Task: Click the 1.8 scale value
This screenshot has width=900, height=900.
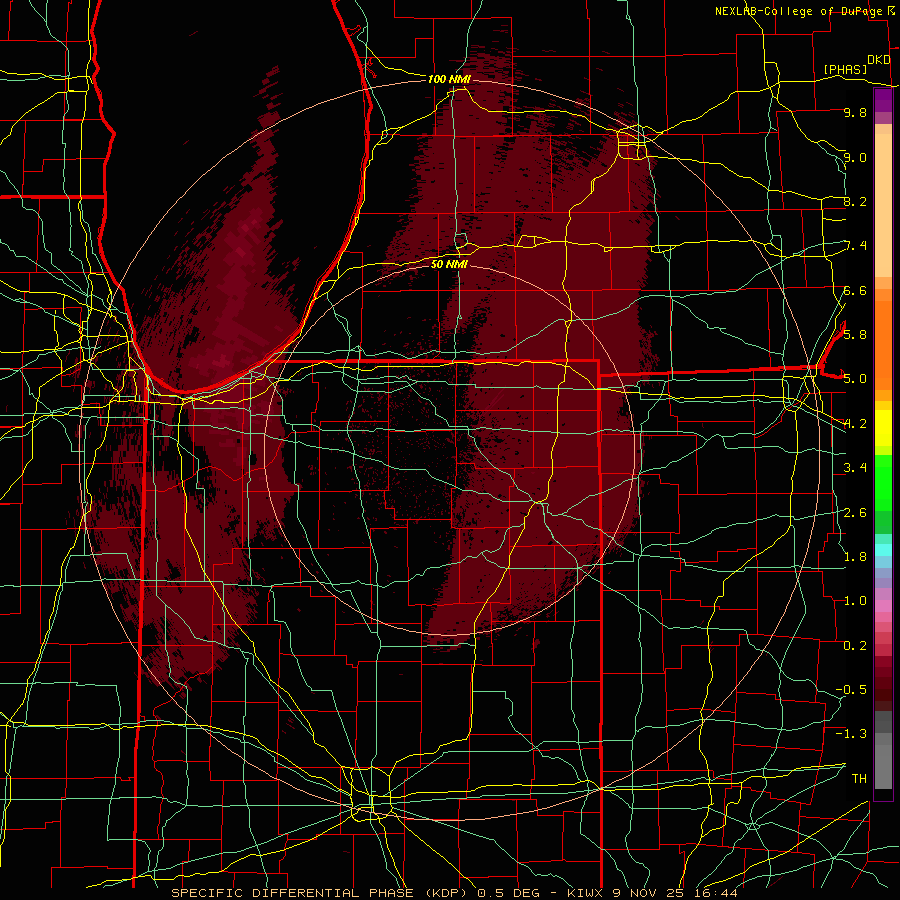Action: click(x=855, y=556)
